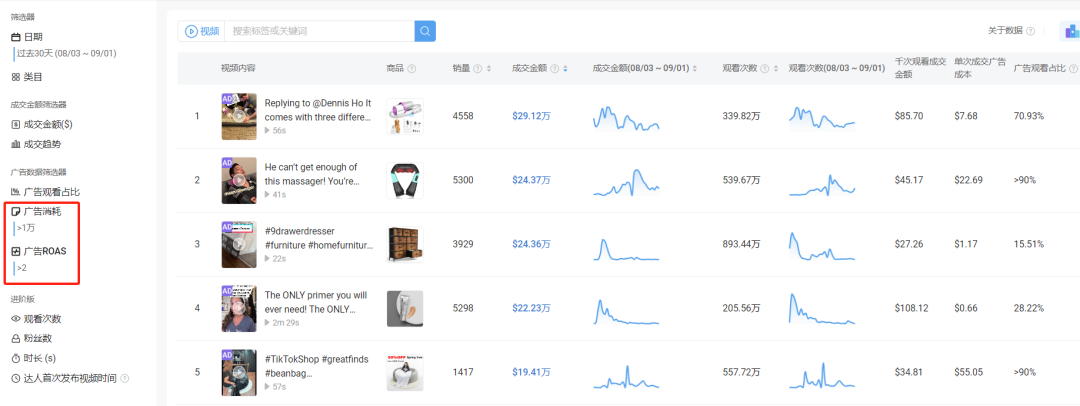Sort the table by 销量

point(489,68)
